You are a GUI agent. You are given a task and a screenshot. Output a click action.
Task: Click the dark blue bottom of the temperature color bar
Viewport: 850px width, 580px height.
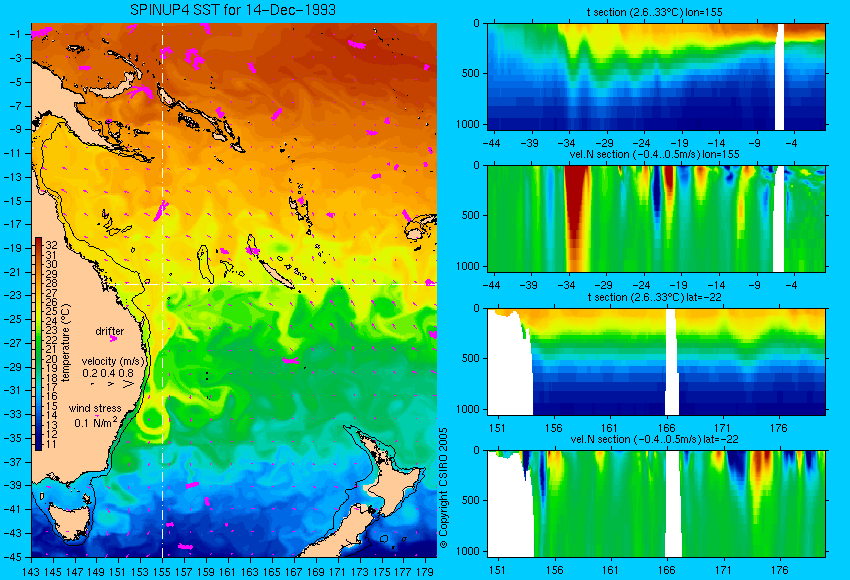(x=38, y=445)
